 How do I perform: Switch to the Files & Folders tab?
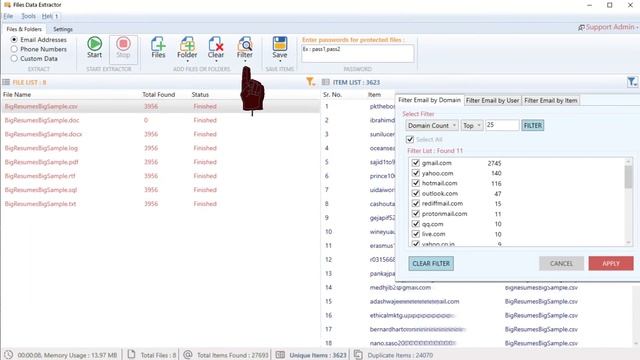point(24,29)
